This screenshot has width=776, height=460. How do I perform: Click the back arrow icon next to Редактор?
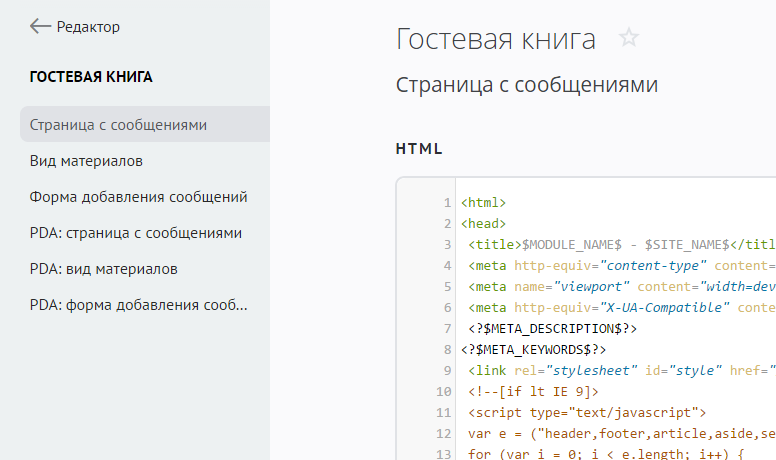click(x=40, y=27)
